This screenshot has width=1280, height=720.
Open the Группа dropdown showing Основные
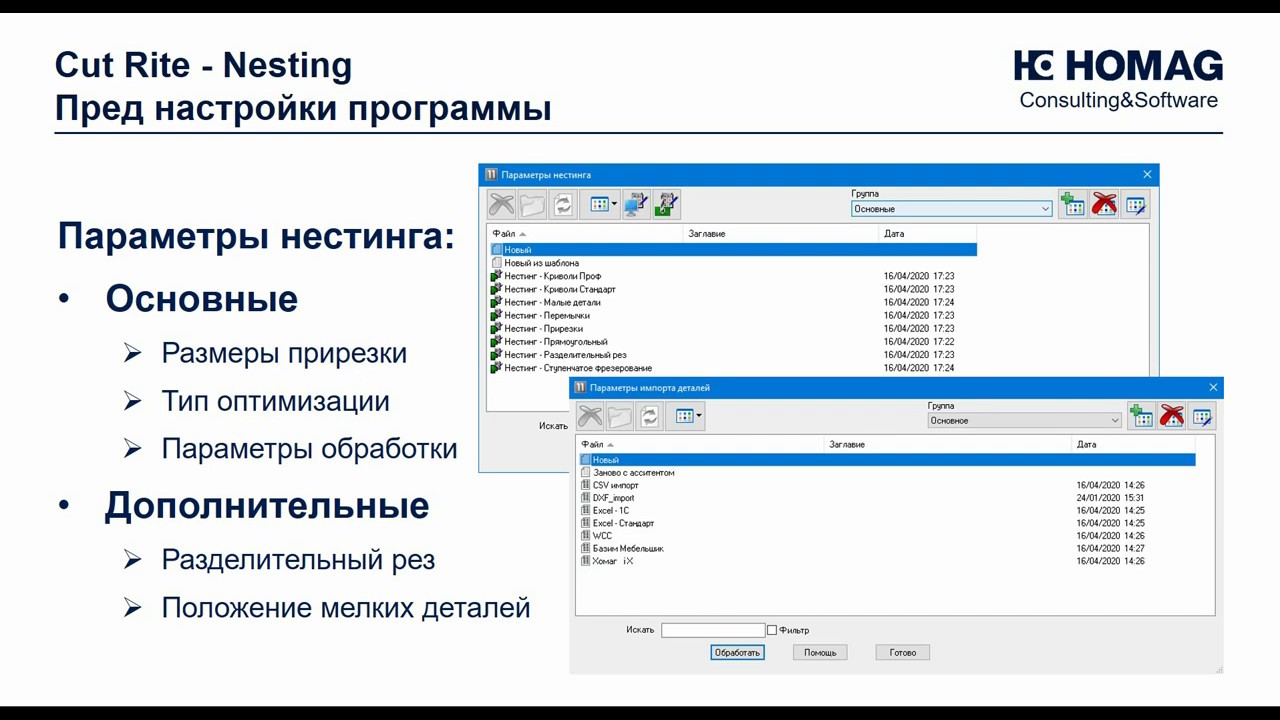click(x=952, y=209)
